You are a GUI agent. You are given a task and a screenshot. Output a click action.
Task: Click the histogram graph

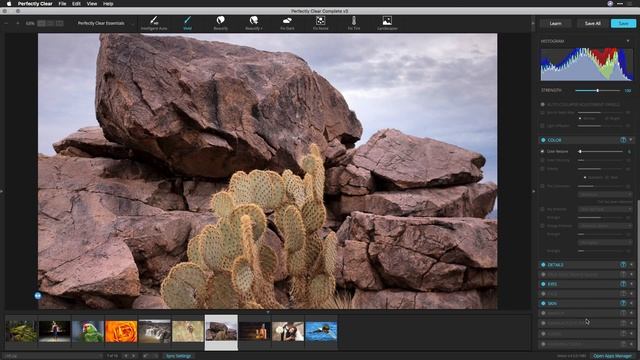coord(587,64)
